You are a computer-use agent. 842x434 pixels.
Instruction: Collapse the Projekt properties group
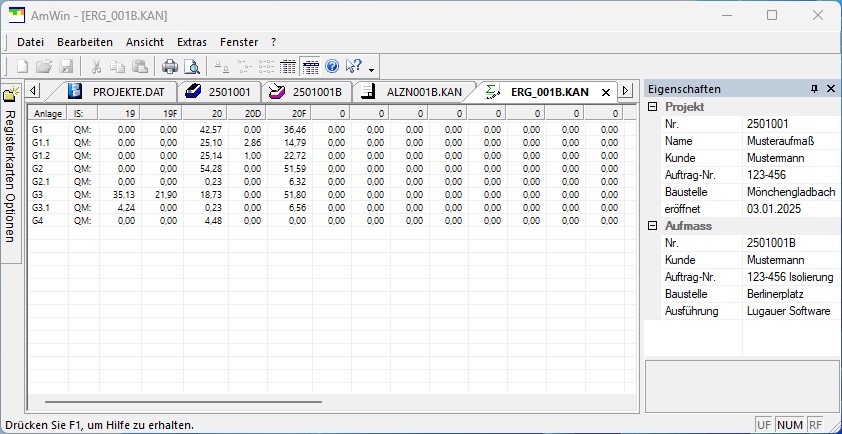coord(652,106)
